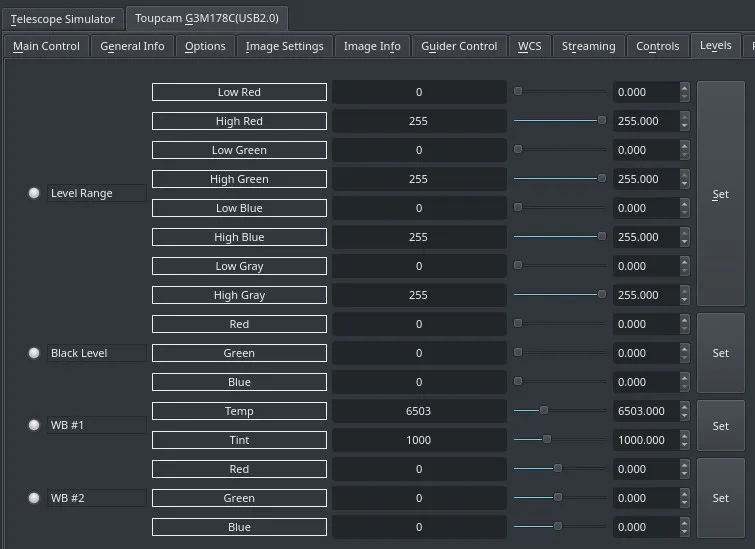The image size is (755, 549).
Task: Increase Low Blue value with spinner up arrow
Action: [684, 203]
